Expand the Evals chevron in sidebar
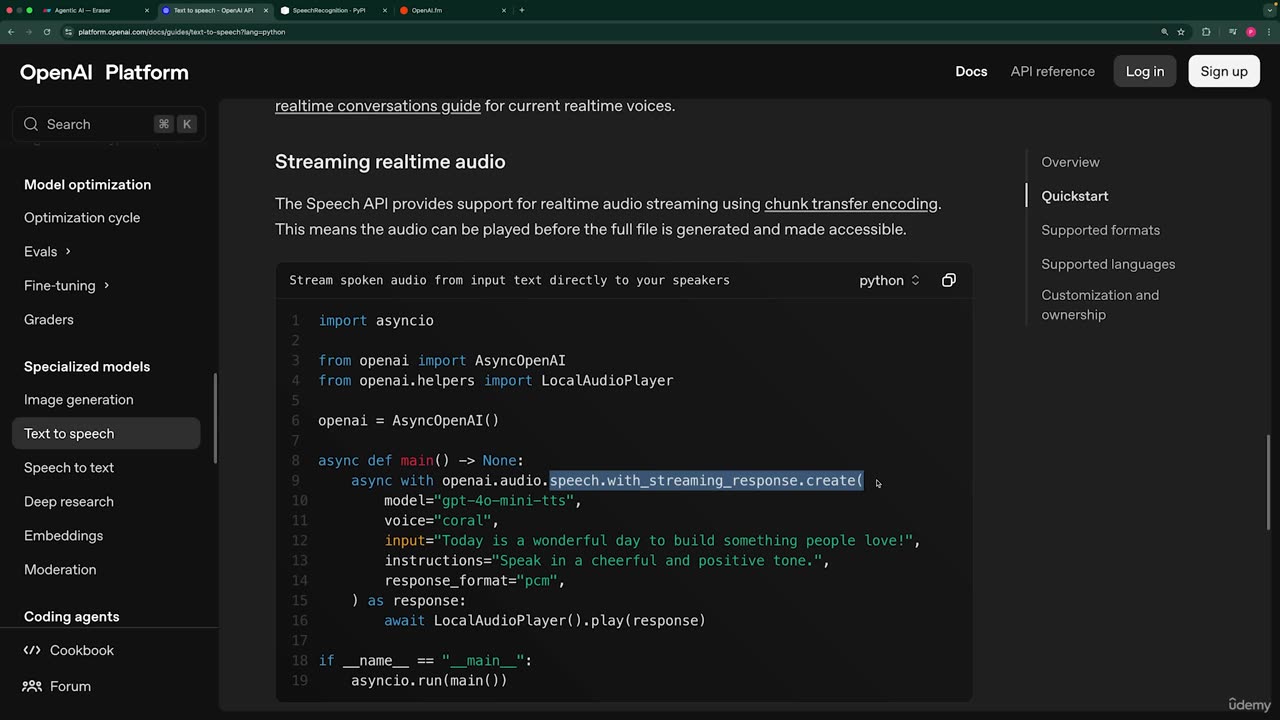 [x=68, y=251]
